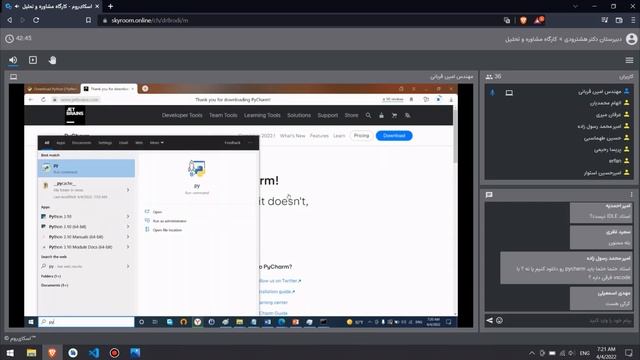
Task: Click blue Download button in shared screen
Action: (x=394, y=136)
